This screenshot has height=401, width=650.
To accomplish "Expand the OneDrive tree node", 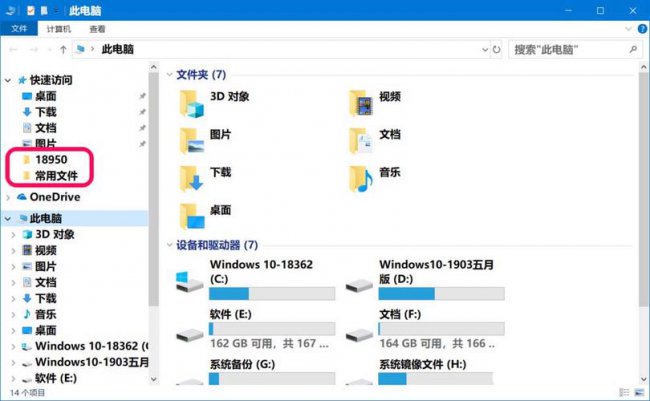I will [8, 197].
